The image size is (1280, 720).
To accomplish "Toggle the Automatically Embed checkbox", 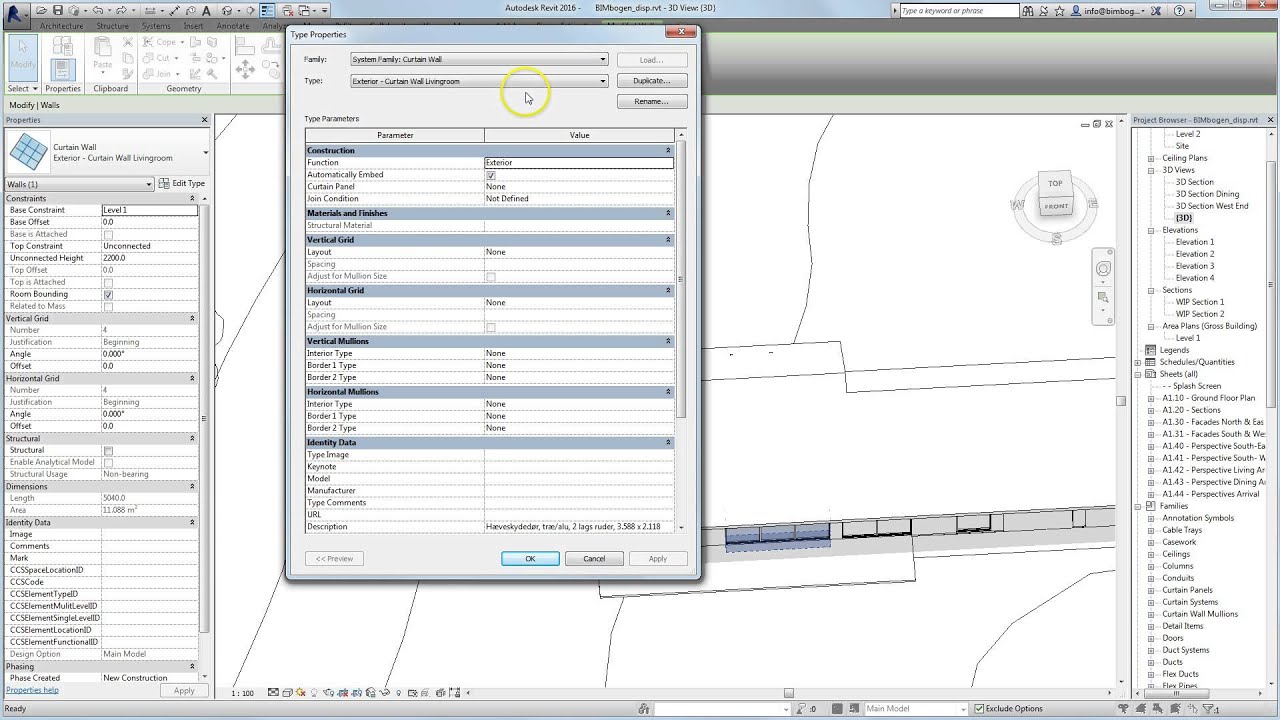I will (490, 175).
